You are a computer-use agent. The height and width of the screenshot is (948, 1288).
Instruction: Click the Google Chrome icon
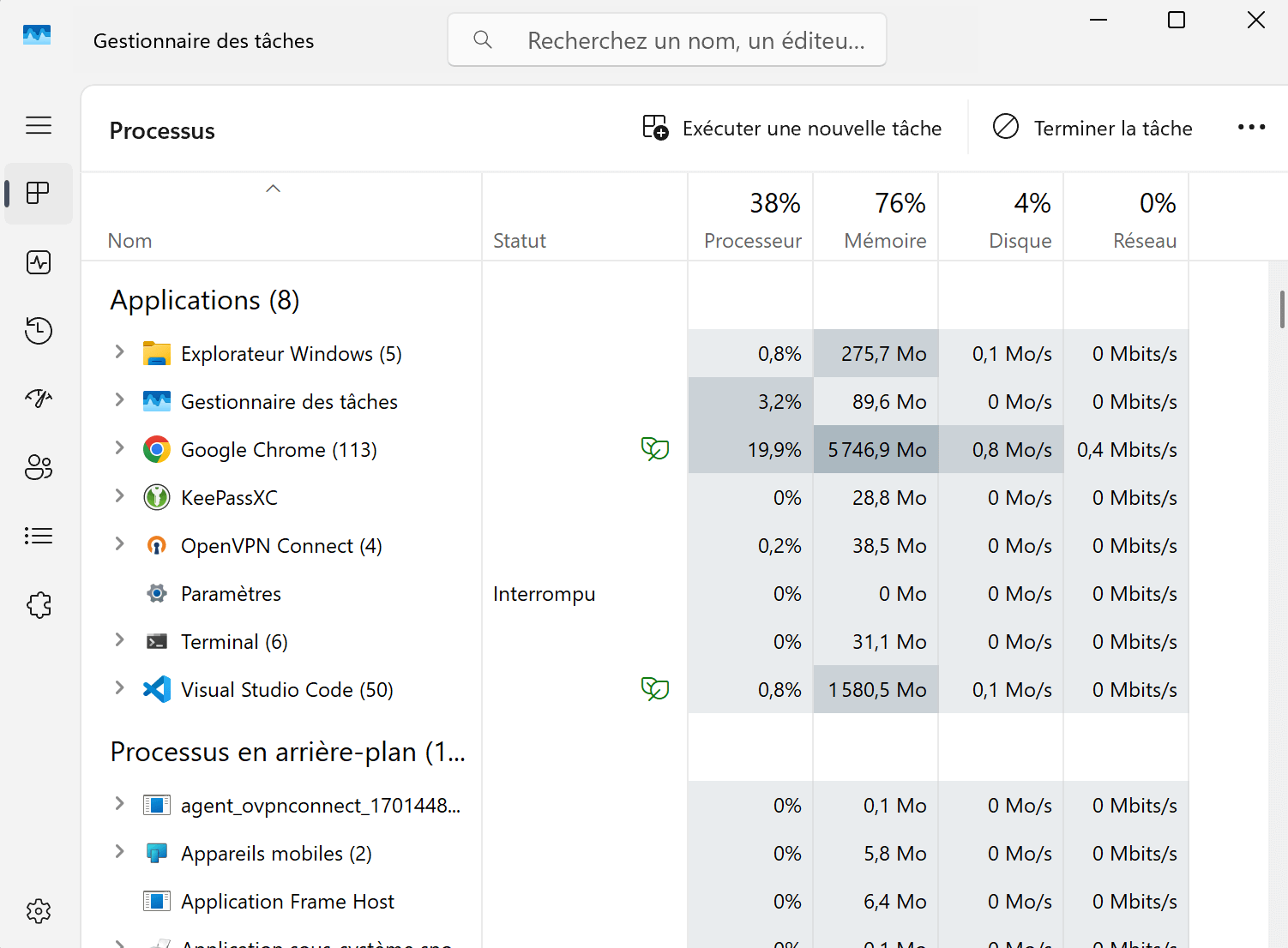[x=157, y=449]
